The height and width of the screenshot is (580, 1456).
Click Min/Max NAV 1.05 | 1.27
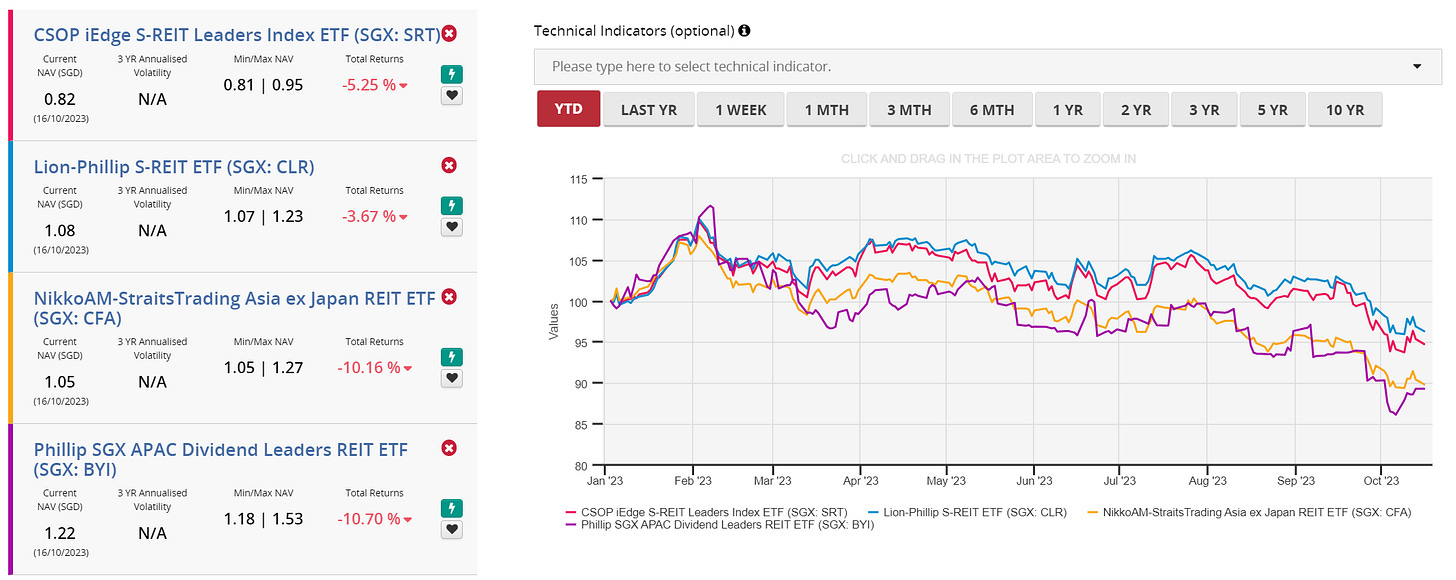coord(263,367)
